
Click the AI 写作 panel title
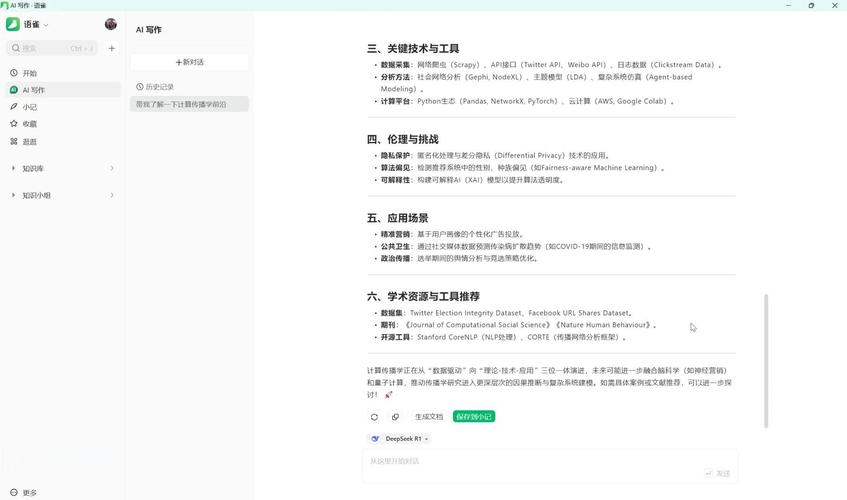149,30
